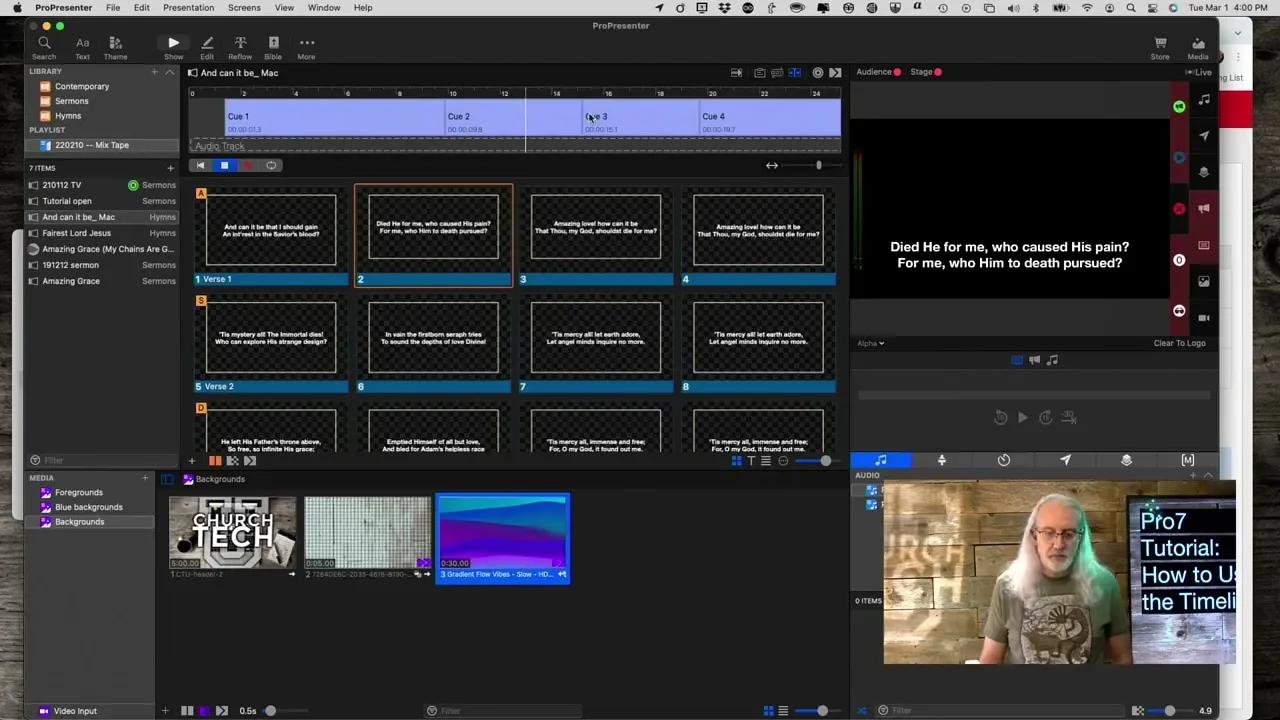The height and width of the screenshot is (720, 1280).
Task: Click the Reflow icon in the toolbar
Action: point(240,47)
